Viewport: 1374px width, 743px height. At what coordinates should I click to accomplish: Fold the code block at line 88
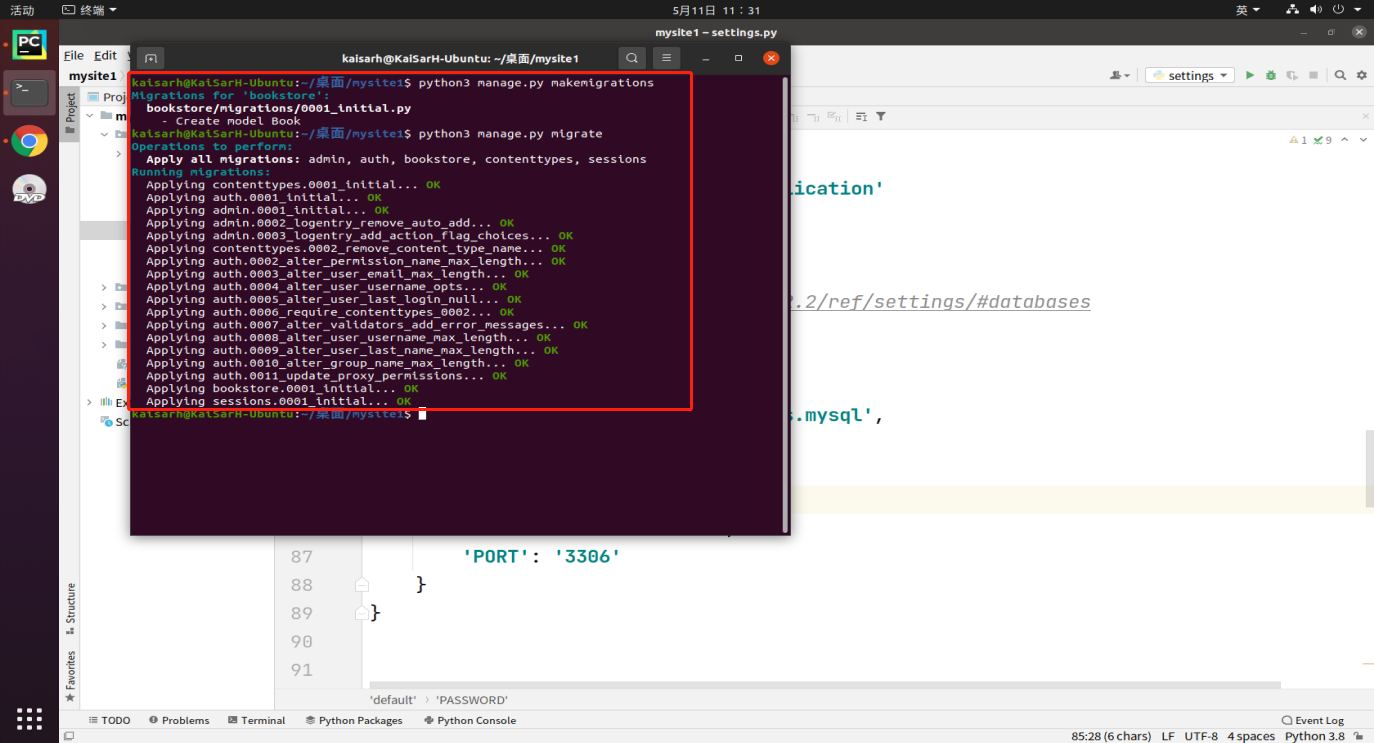coord(362,585)
